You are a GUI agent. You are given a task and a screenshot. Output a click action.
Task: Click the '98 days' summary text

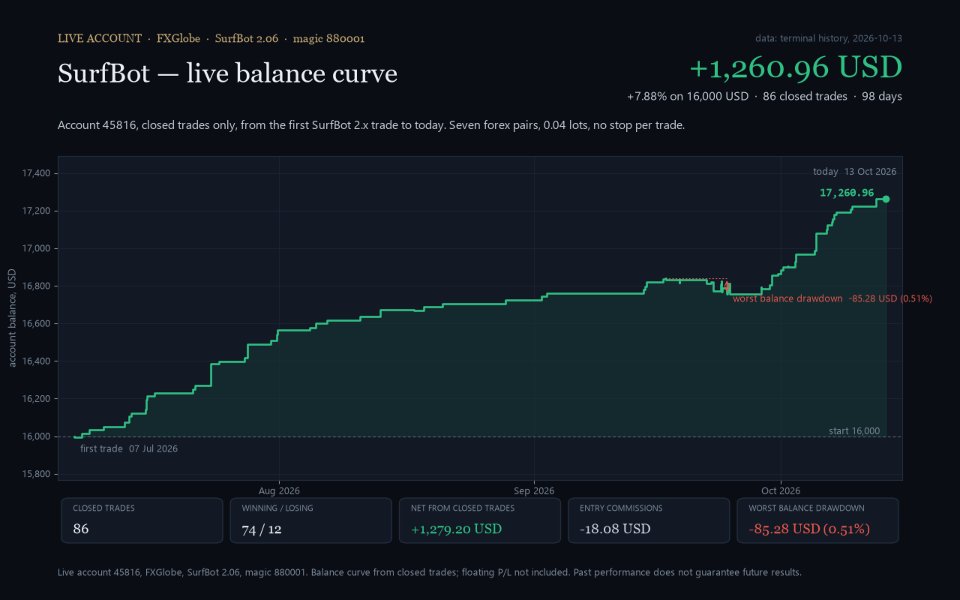pyautogui.click(x=882, y=96)
